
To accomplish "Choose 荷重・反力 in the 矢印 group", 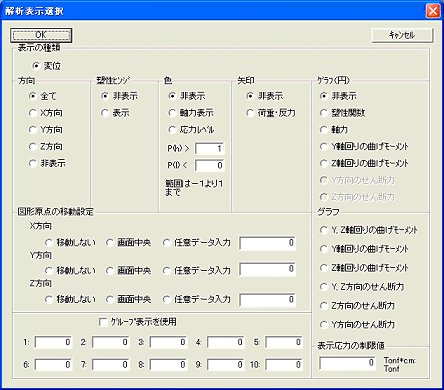I will point(271,113).
